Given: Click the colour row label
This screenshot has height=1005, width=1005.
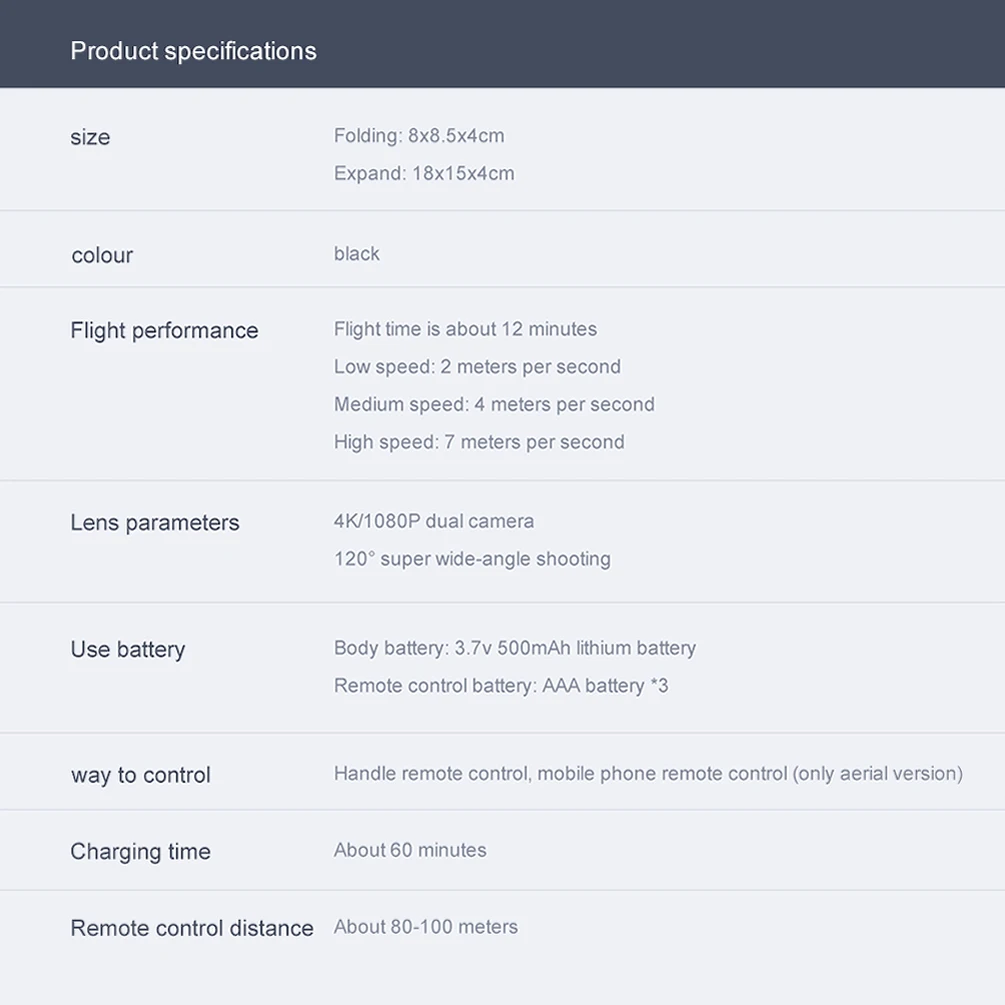Looking at the screenshot, I should coord(102,255).
